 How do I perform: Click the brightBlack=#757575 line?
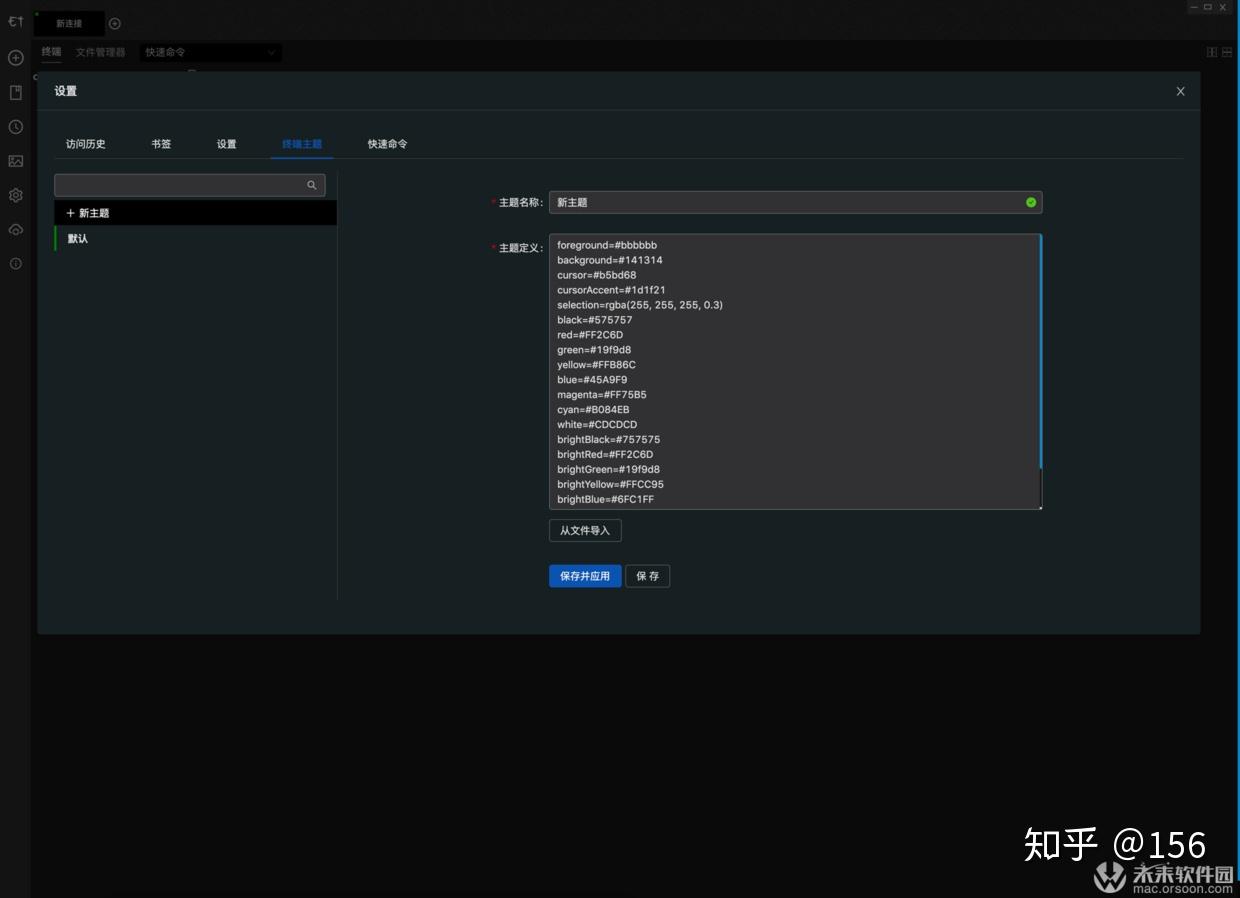pyautogui.click(x=609, y=440)
